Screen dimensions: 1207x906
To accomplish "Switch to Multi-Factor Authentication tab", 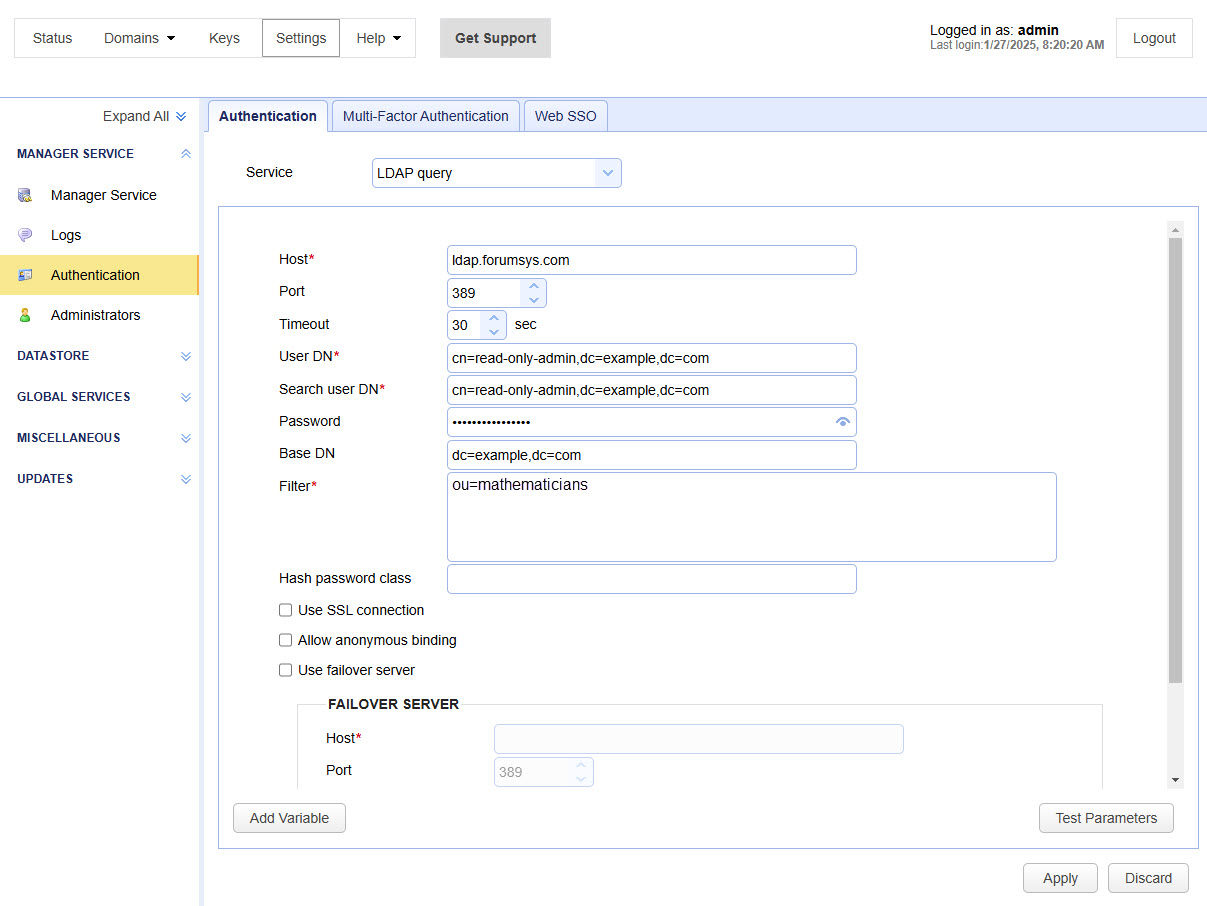I will tap(425, 116).
